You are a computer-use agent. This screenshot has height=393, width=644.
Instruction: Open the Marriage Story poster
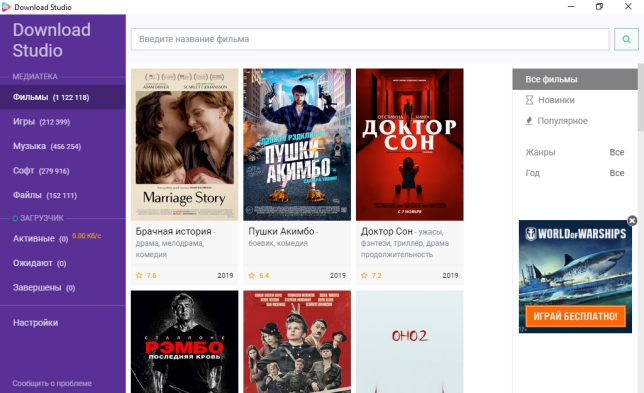184,145
